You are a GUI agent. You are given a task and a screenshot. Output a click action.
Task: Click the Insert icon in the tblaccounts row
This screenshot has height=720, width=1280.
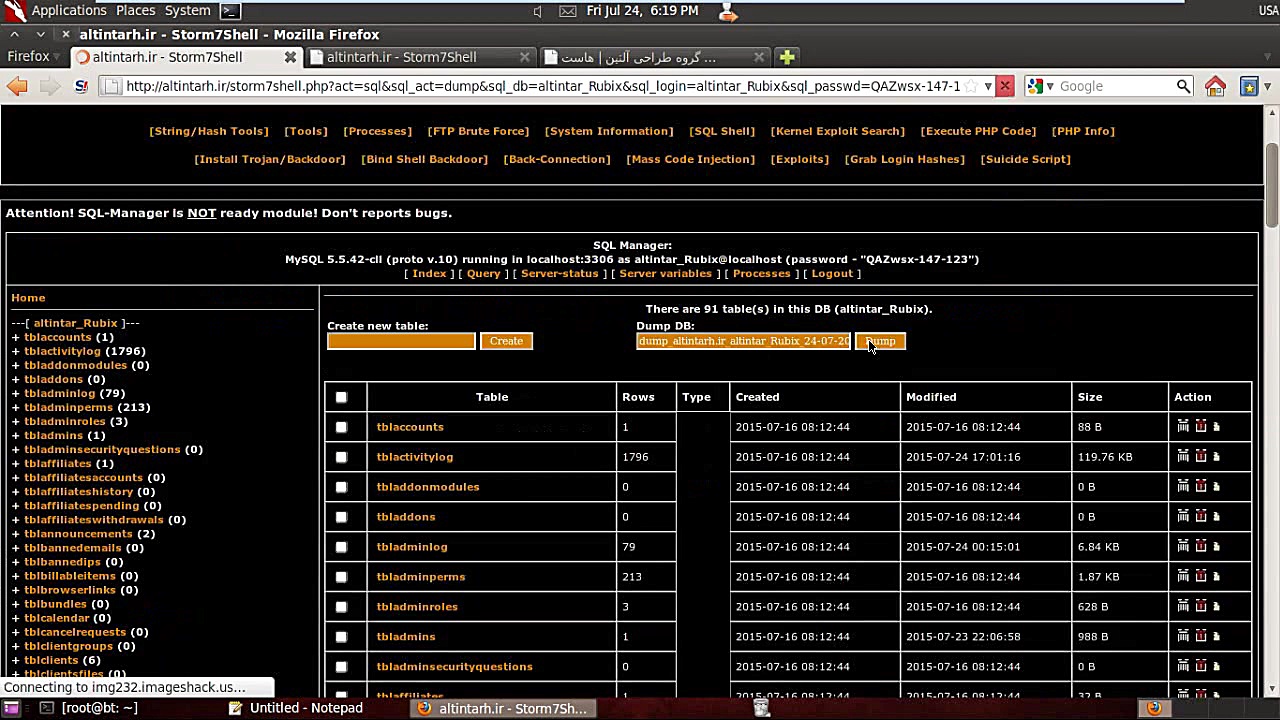click(x=1216, y=426)
